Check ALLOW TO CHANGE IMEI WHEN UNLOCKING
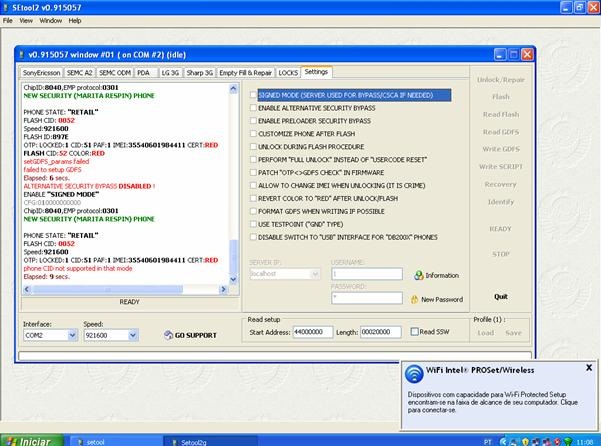Screen dimensions: 601x446 253,185
